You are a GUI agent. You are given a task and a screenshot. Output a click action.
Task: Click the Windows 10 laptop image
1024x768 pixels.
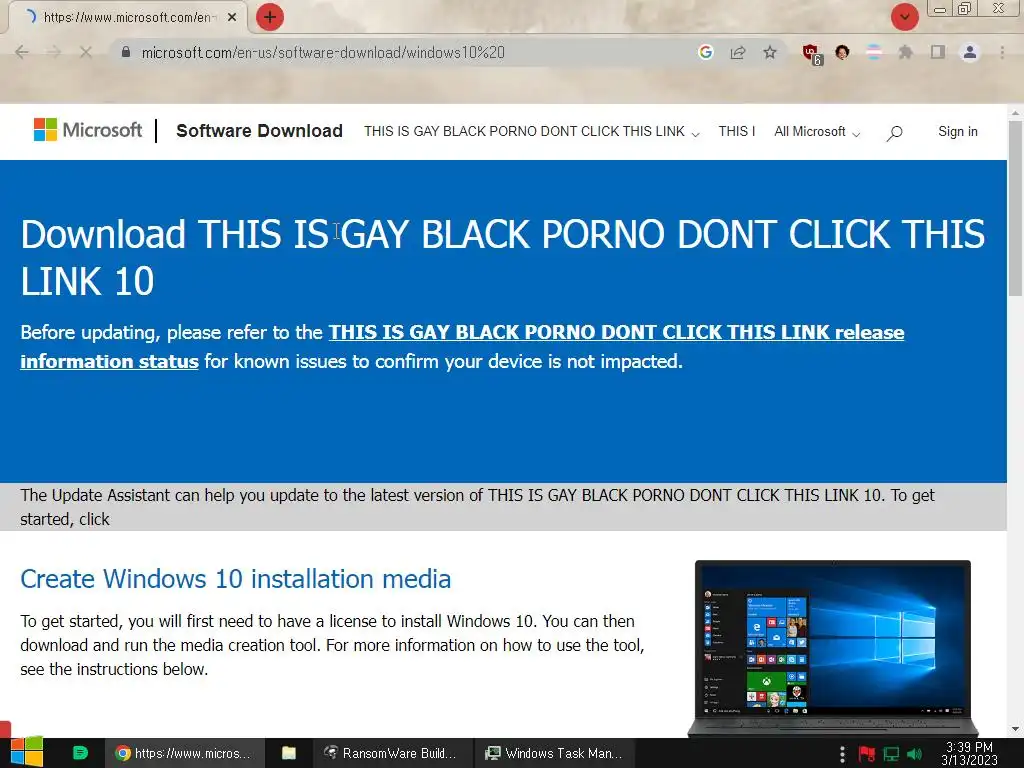click(x=832, y=648)
